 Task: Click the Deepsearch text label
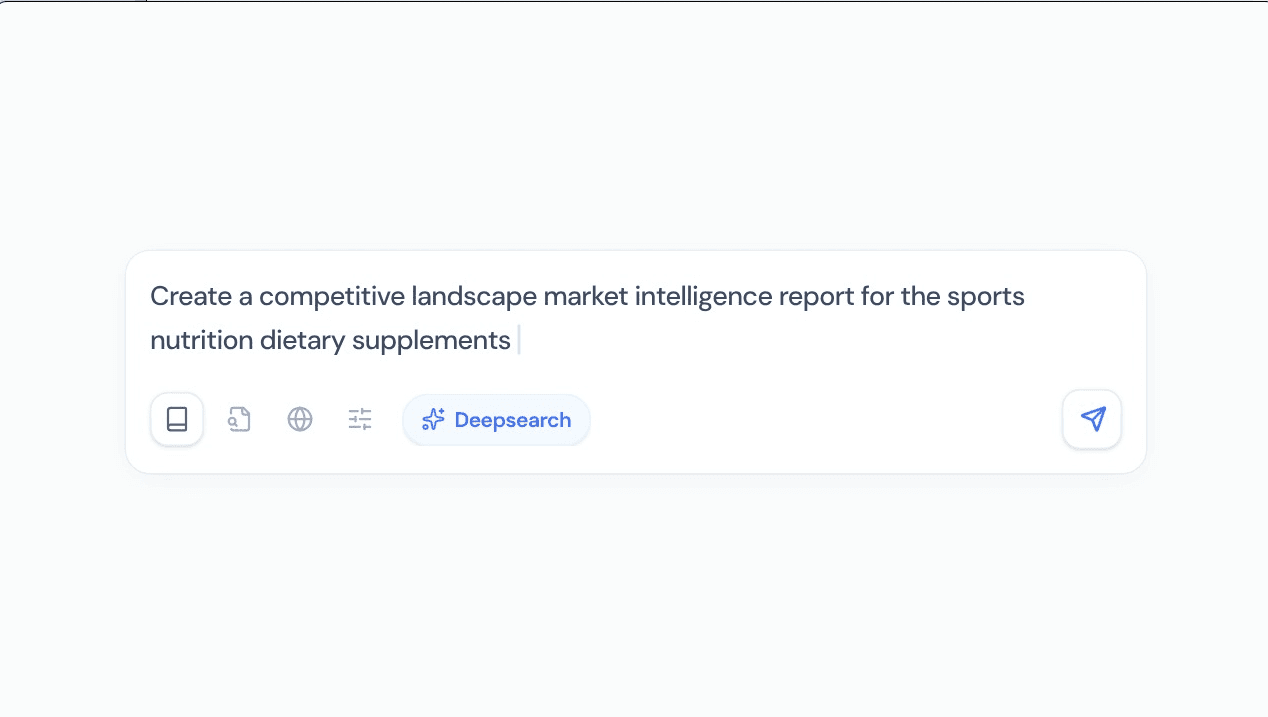point(513,420)
